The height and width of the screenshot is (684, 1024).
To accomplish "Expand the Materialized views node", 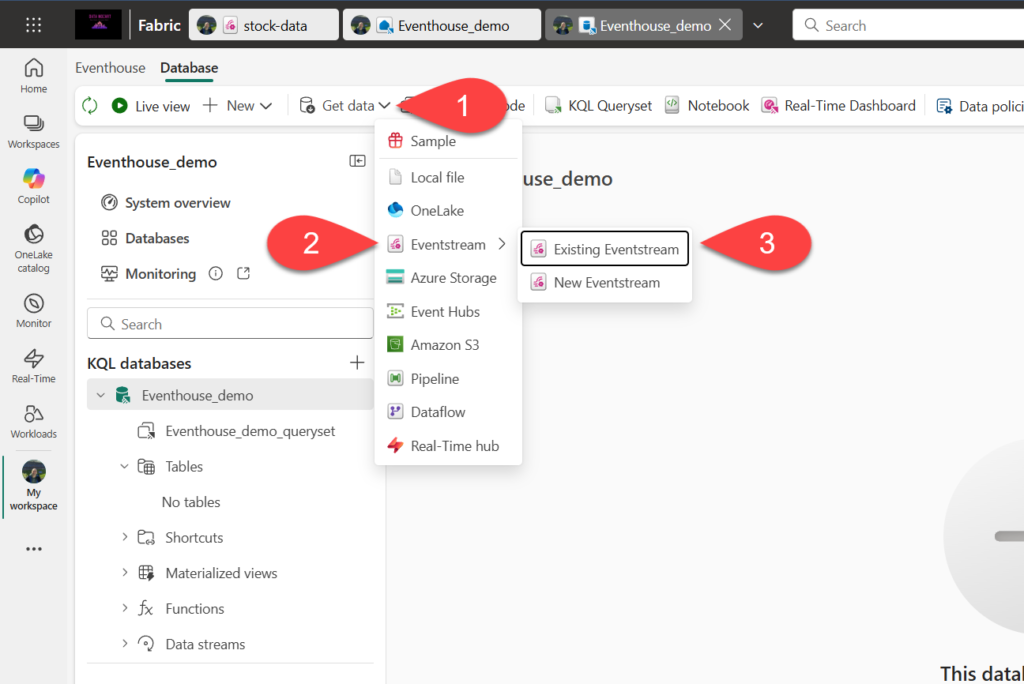I will 125,573.
